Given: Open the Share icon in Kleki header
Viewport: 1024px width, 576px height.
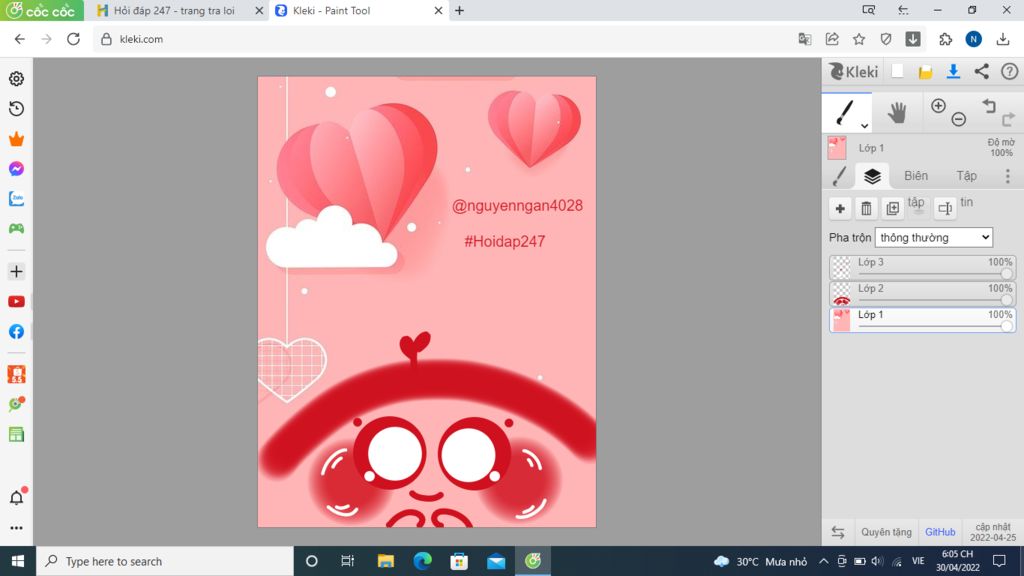Looking at the screenshot, I should point(983,71).
